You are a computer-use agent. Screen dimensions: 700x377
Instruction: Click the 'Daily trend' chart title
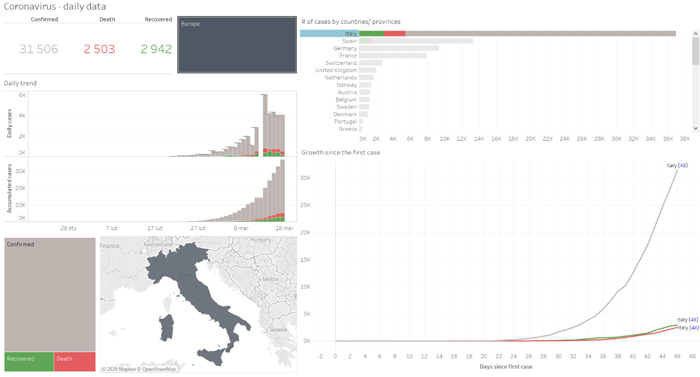click(20, 83)
